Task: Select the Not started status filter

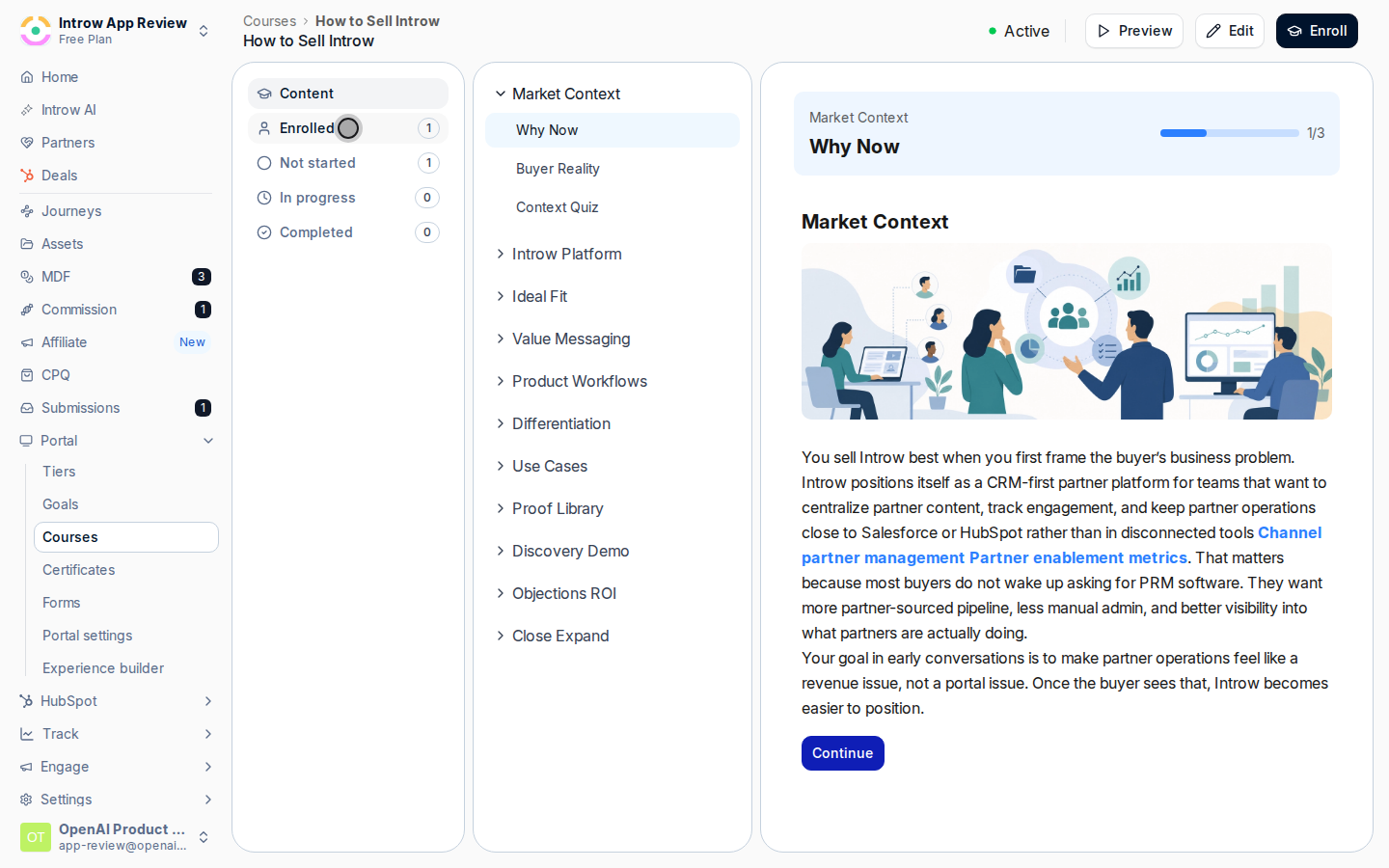Action: (348, 163)
